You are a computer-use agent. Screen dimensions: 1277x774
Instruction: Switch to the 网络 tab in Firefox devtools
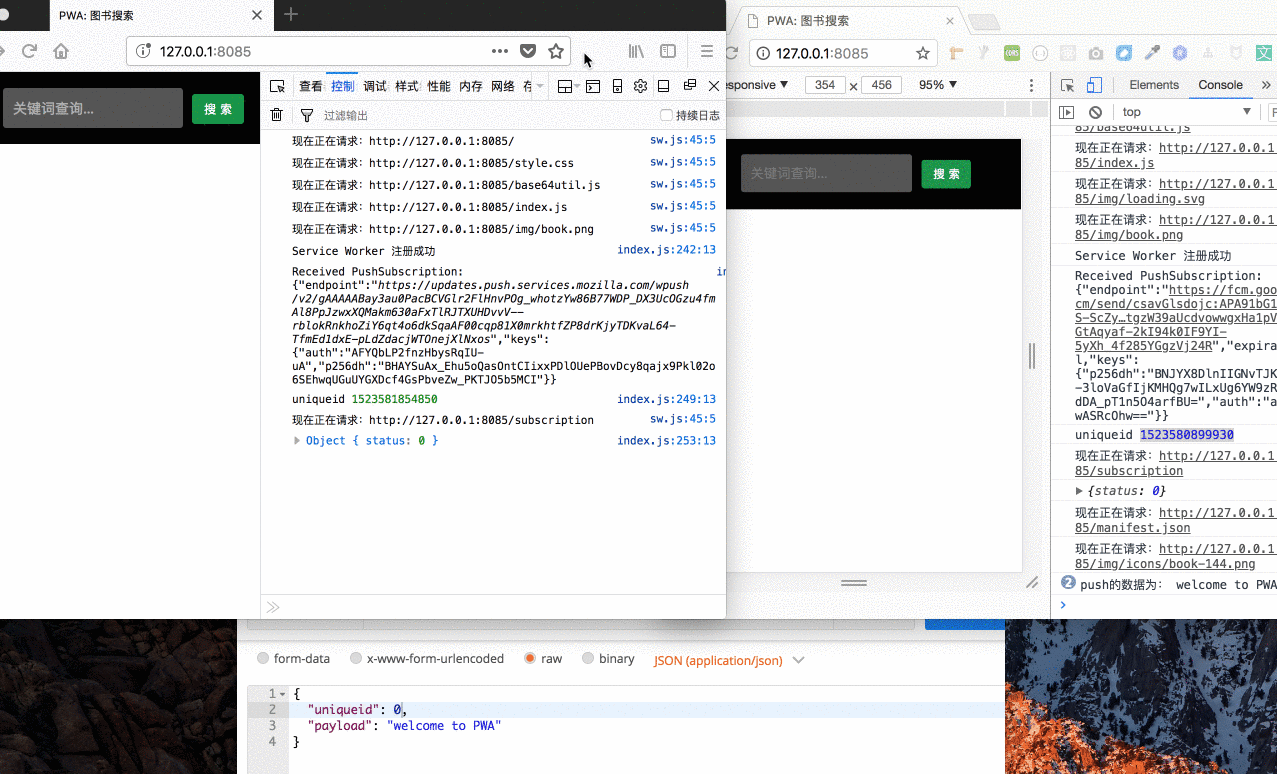click(502, 87)
